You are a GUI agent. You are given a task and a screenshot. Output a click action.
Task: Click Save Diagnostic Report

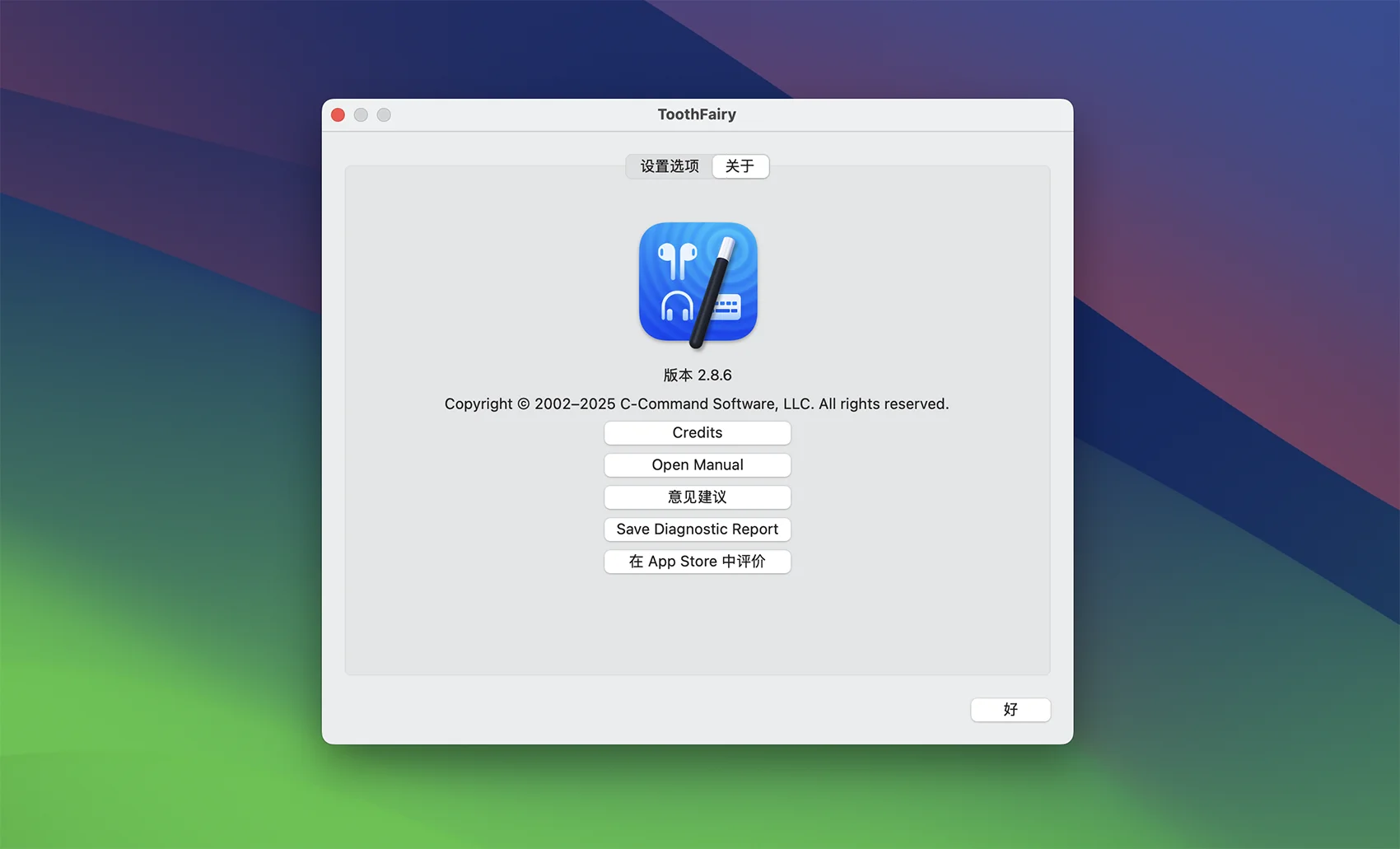tap(698, 529)
